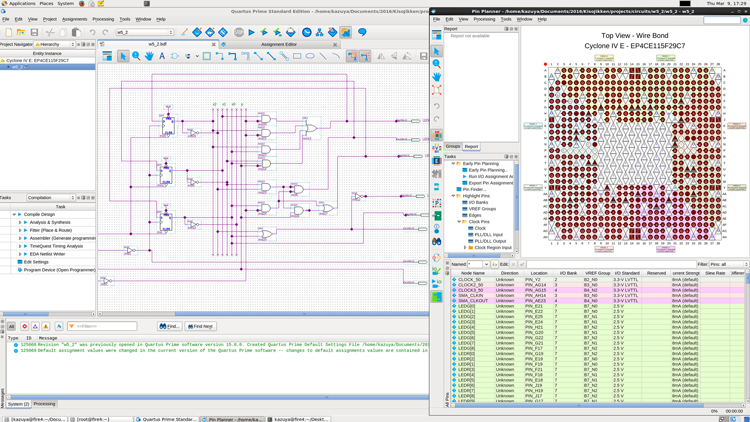Collapse Early Pin Planning folder
Screen dimensions: 750x422
tap(453, 164)
